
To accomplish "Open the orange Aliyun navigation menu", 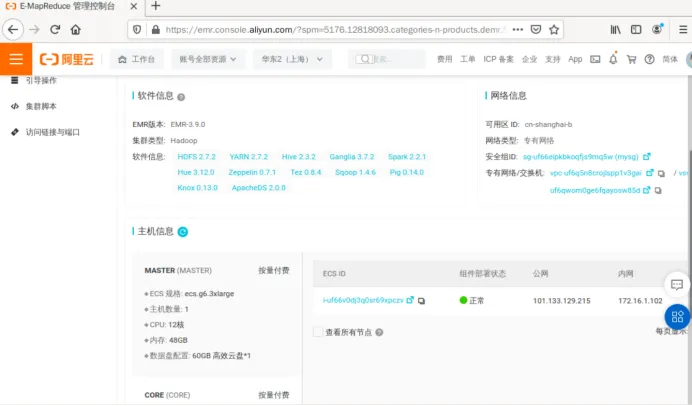I will coord(16,59).
